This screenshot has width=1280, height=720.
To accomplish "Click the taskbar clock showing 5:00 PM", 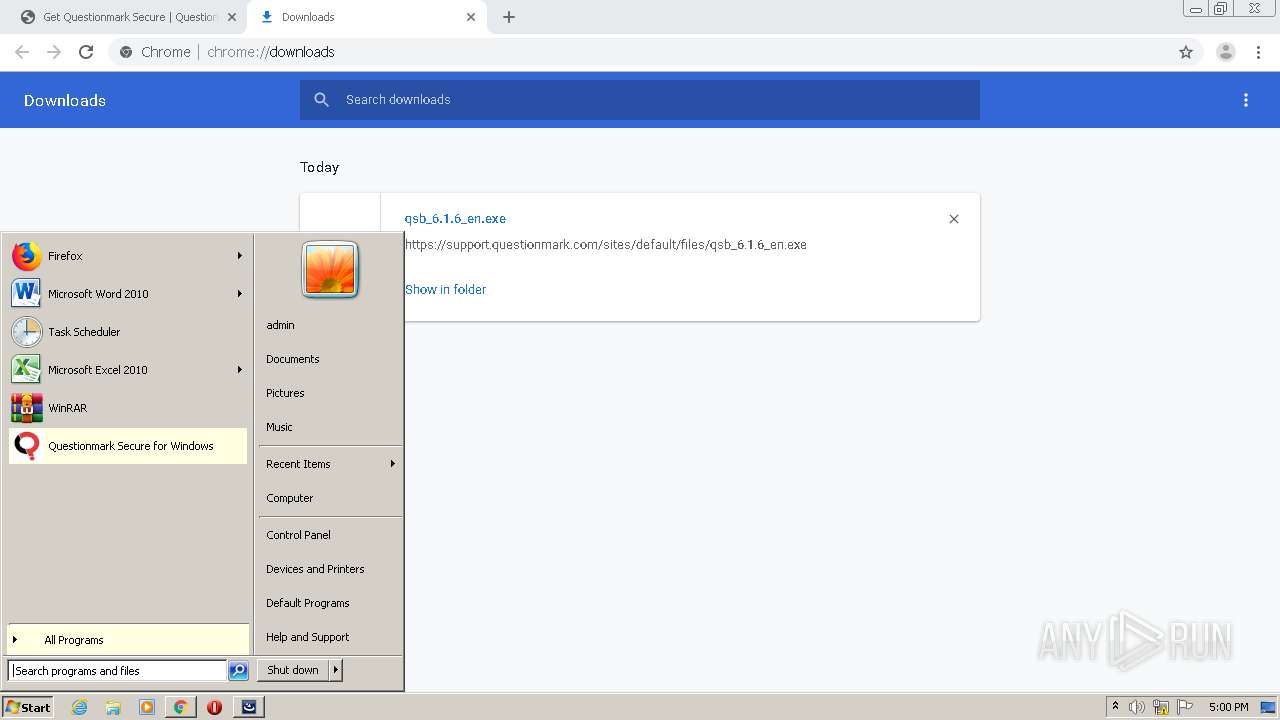I will click(x=1228, y=707).
